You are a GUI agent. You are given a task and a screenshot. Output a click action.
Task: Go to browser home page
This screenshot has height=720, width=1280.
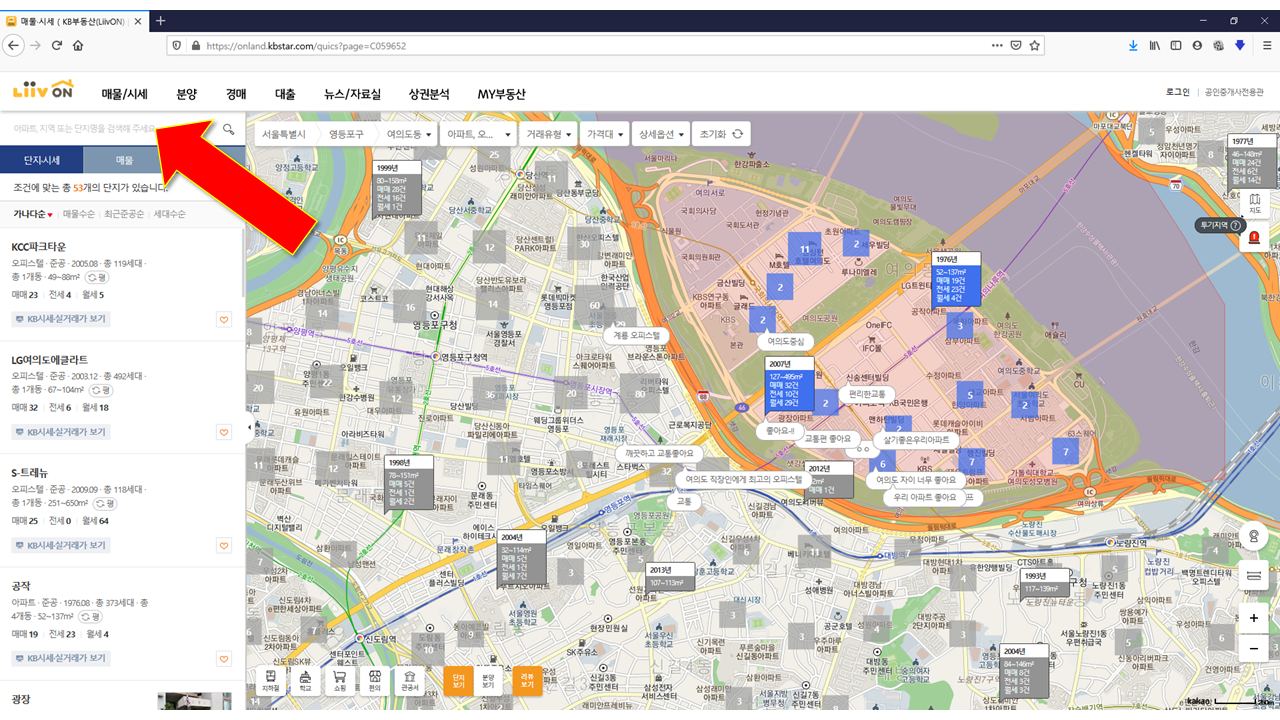[x=78, y=45]
